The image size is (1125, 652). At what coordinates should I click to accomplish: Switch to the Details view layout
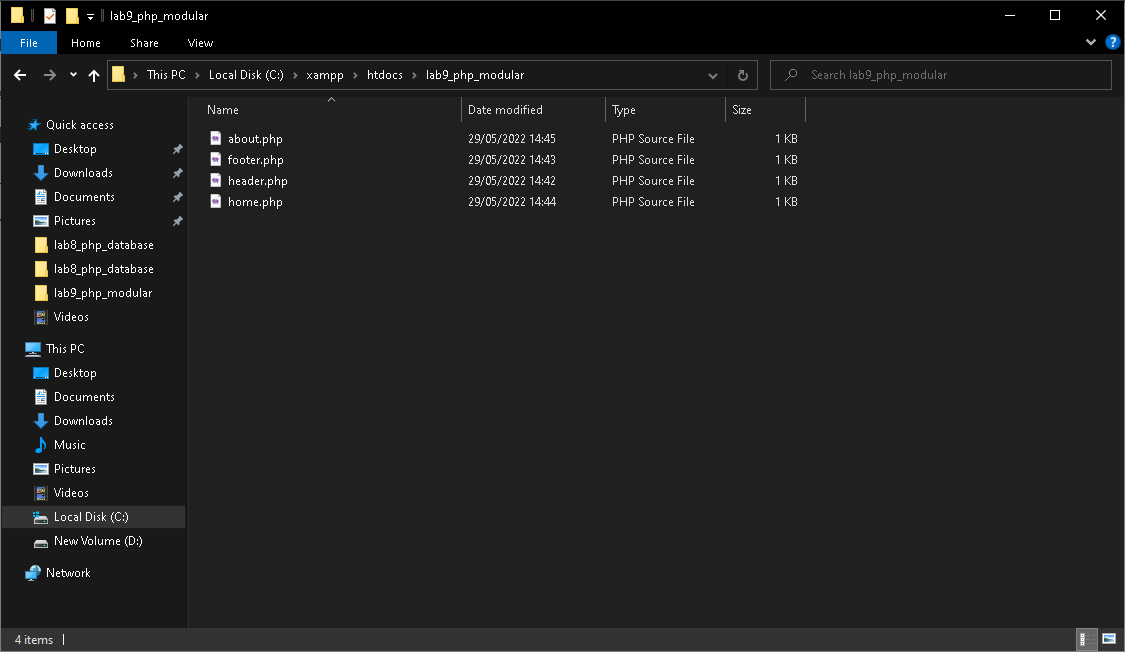1087,639
